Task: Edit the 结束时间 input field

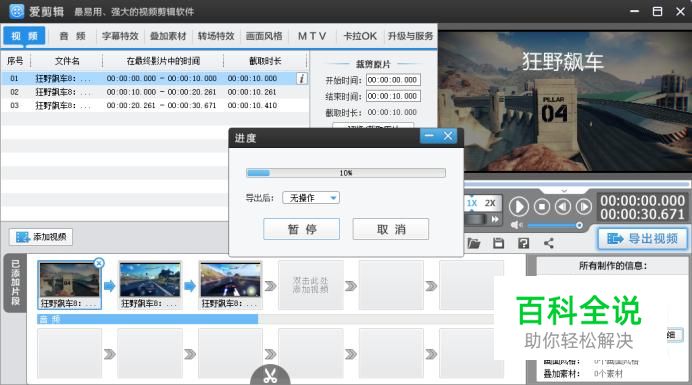Action: coord(393,96)
